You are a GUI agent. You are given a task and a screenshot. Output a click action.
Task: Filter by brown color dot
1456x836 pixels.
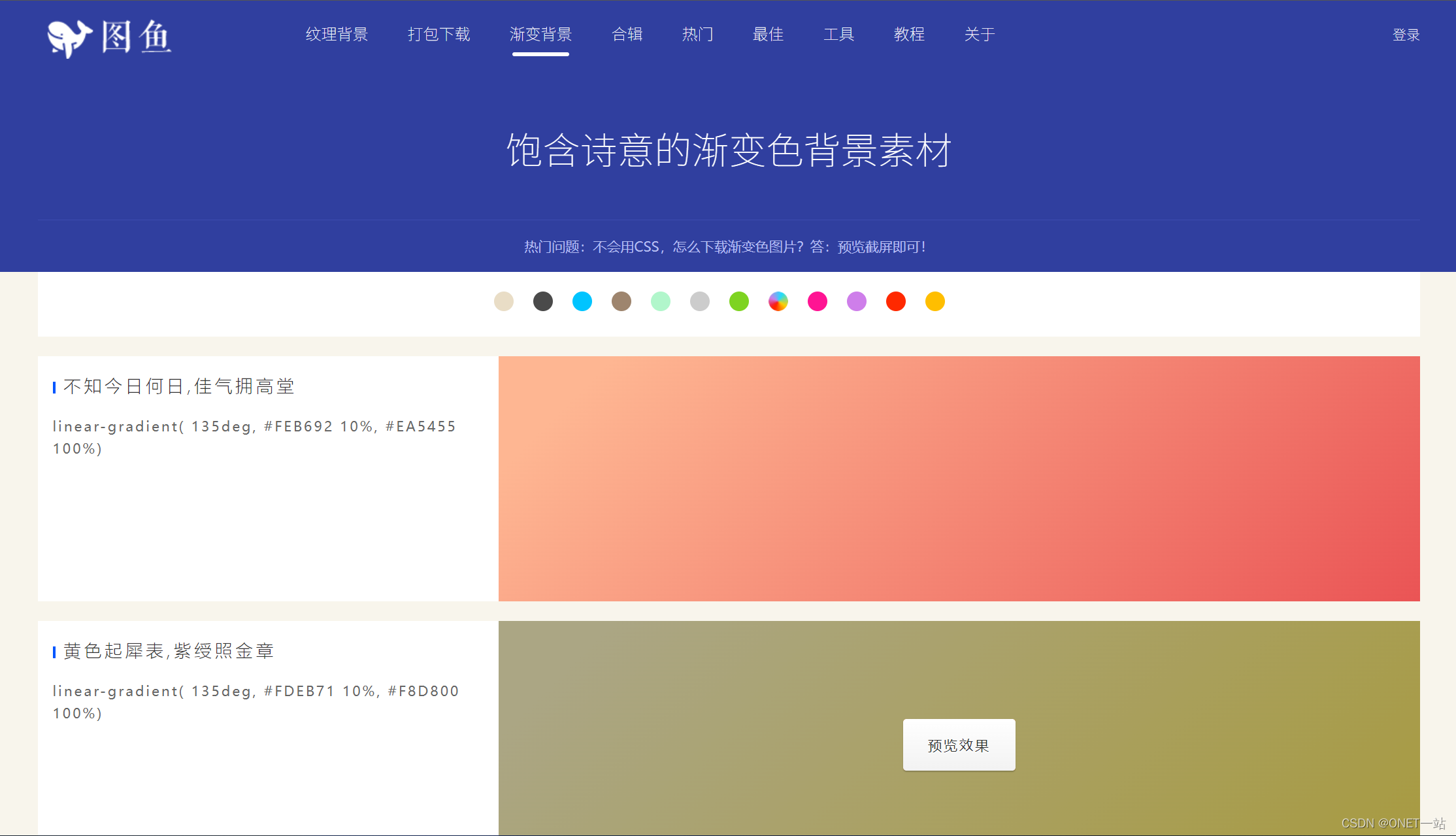pos(621,301)
